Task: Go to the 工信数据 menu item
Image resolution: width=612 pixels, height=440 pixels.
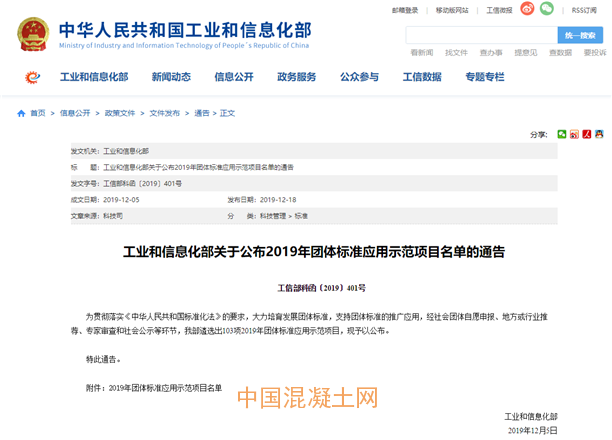Action: [422, 77]
